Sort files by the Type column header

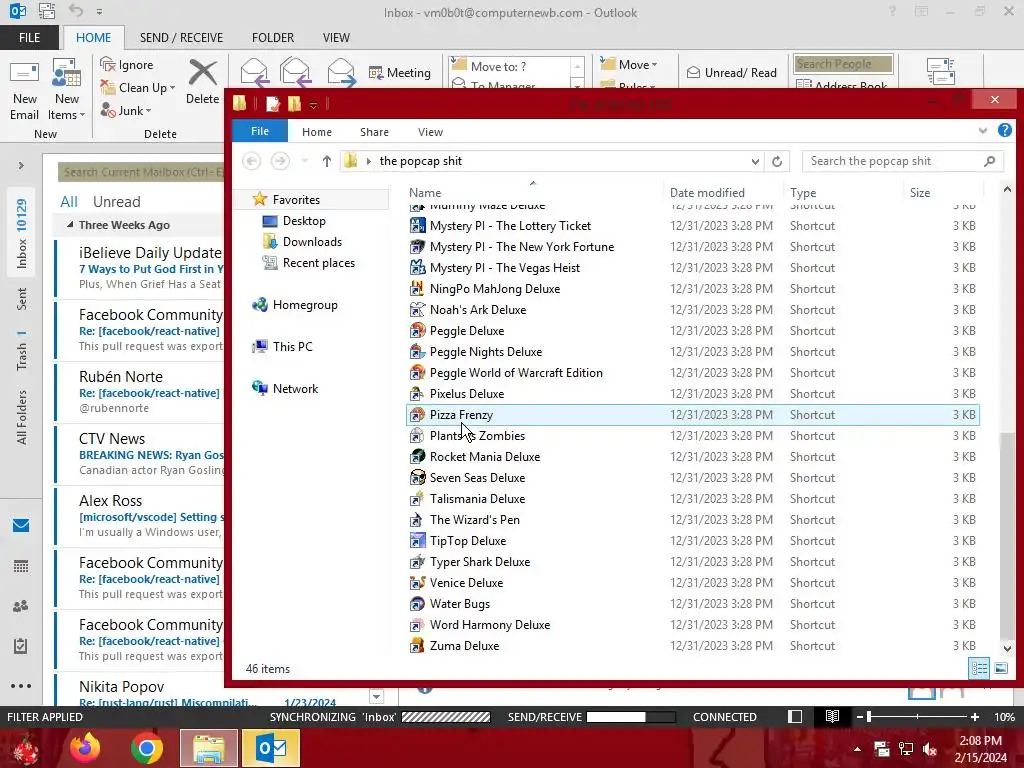[844, 193]
